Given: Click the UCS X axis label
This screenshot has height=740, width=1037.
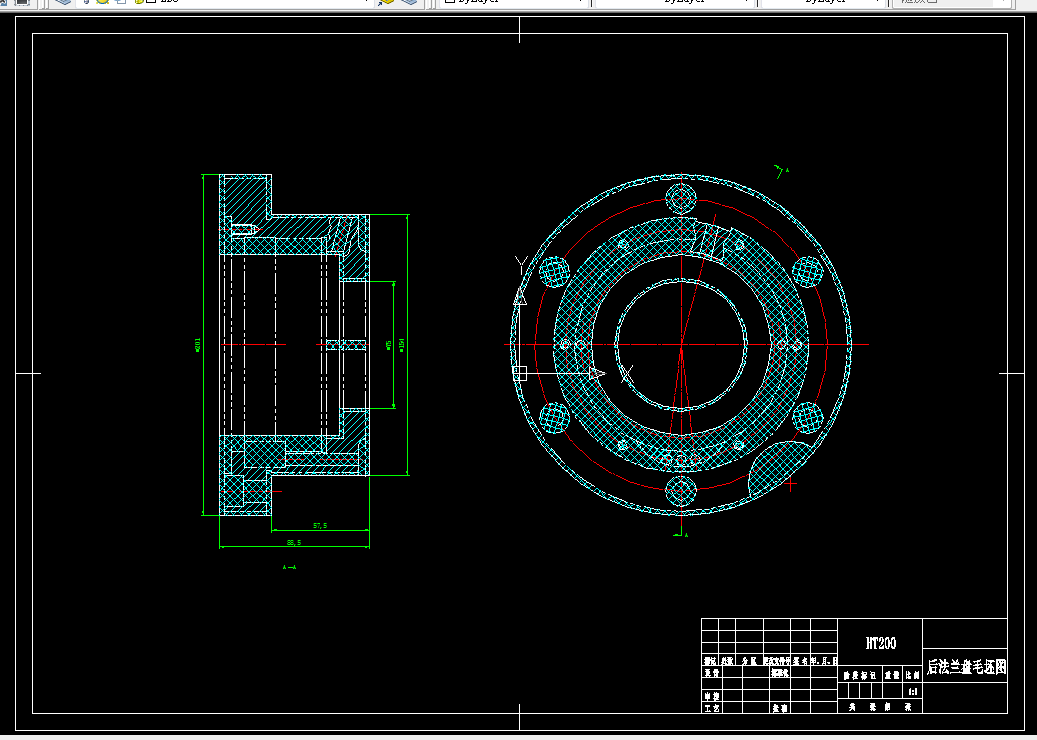Looking at the screenshot, I should click(x=626, y=374).
